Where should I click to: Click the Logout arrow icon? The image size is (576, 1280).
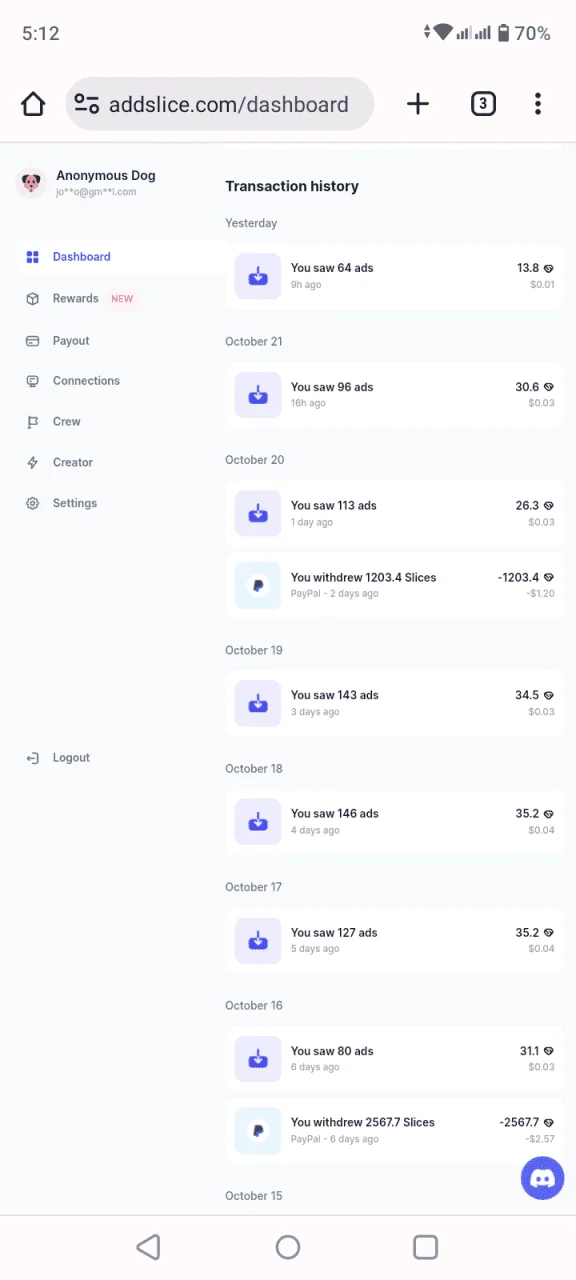pos(32,758)
